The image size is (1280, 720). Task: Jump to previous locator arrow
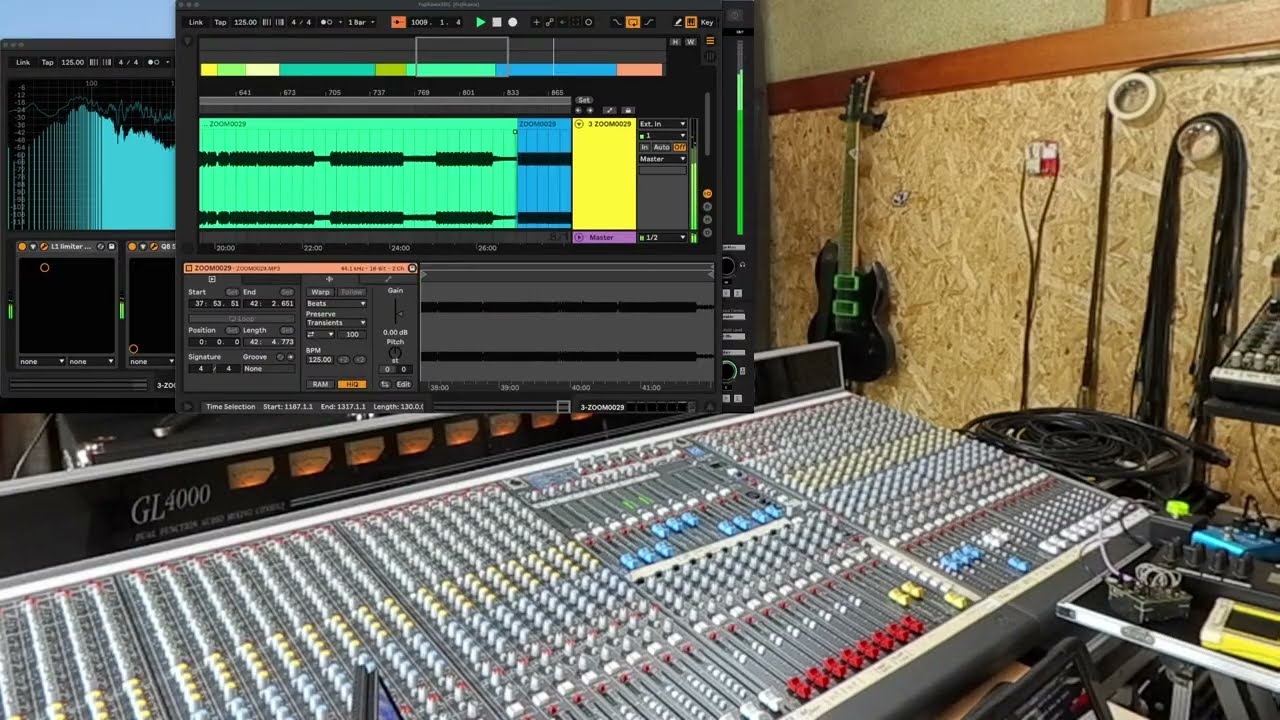[x=578, y=111]
